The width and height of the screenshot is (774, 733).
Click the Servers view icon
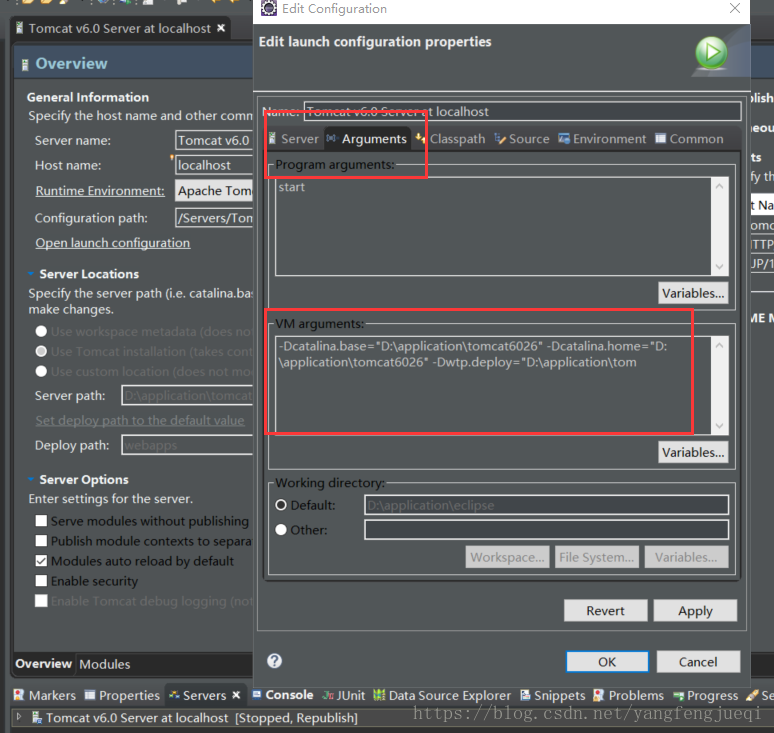click(x=174, y=695)
